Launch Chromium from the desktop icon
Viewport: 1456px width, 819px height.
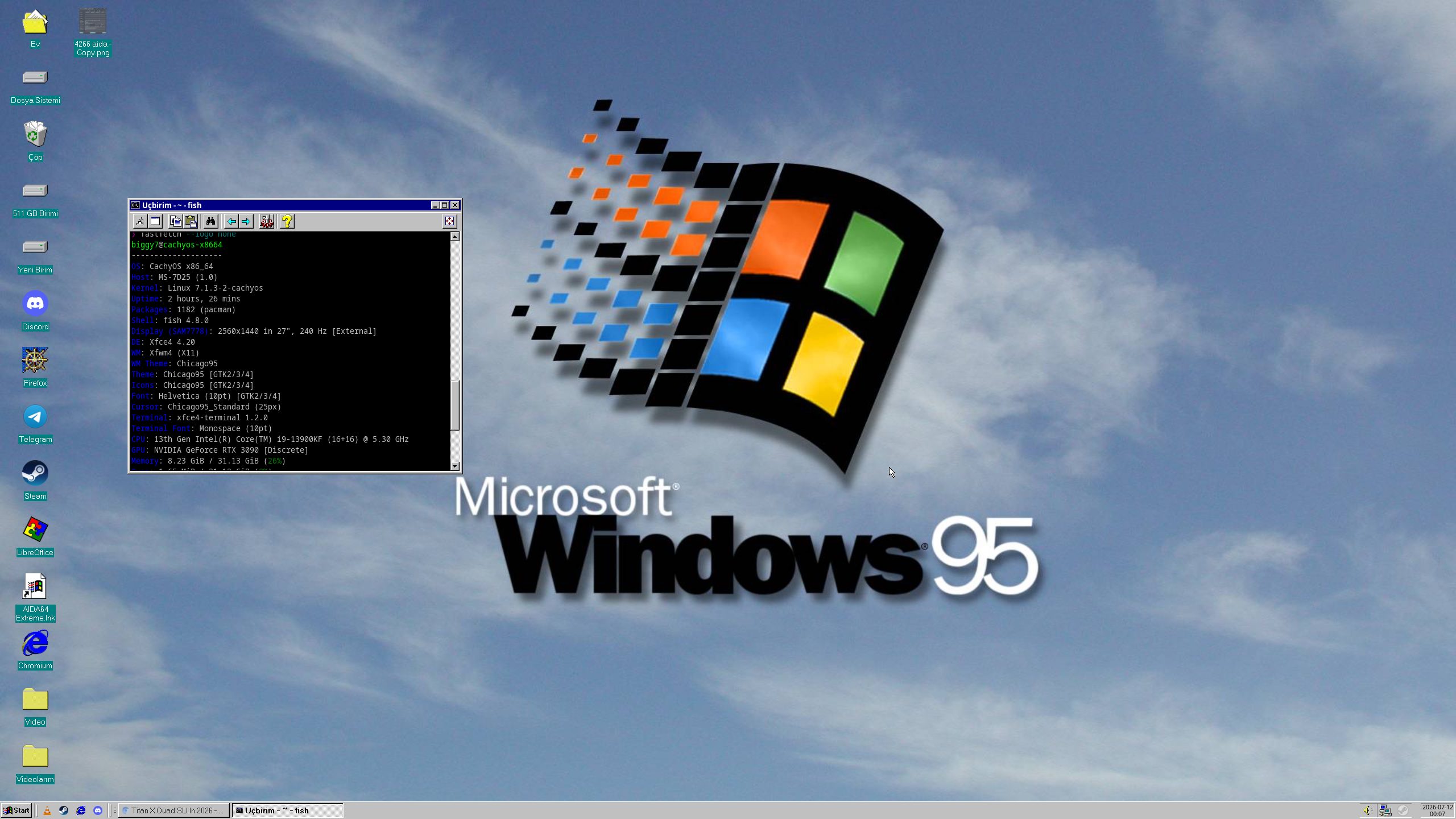[x=35, y=650]
